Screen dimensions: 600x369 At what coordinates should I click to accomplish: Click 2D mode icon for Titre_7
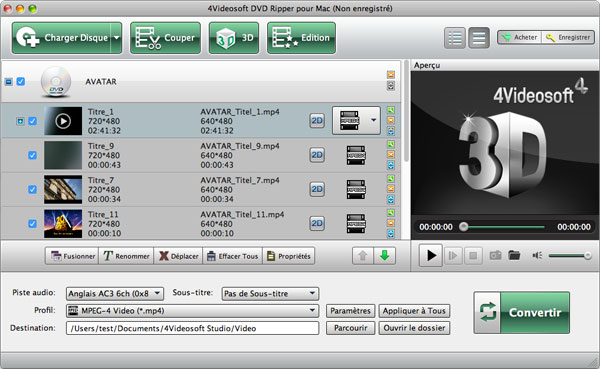[317, 189]
